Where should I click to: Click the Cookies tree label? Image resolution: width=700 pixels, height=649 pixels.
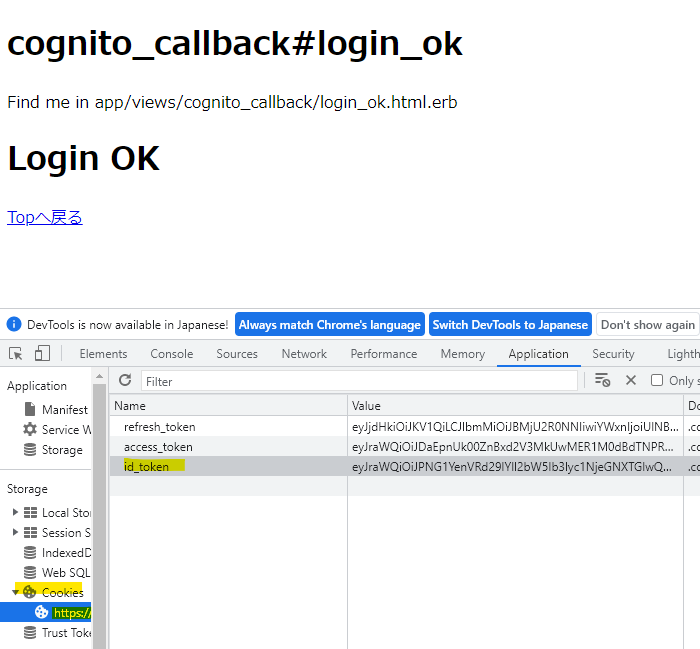tap(62, 592)
